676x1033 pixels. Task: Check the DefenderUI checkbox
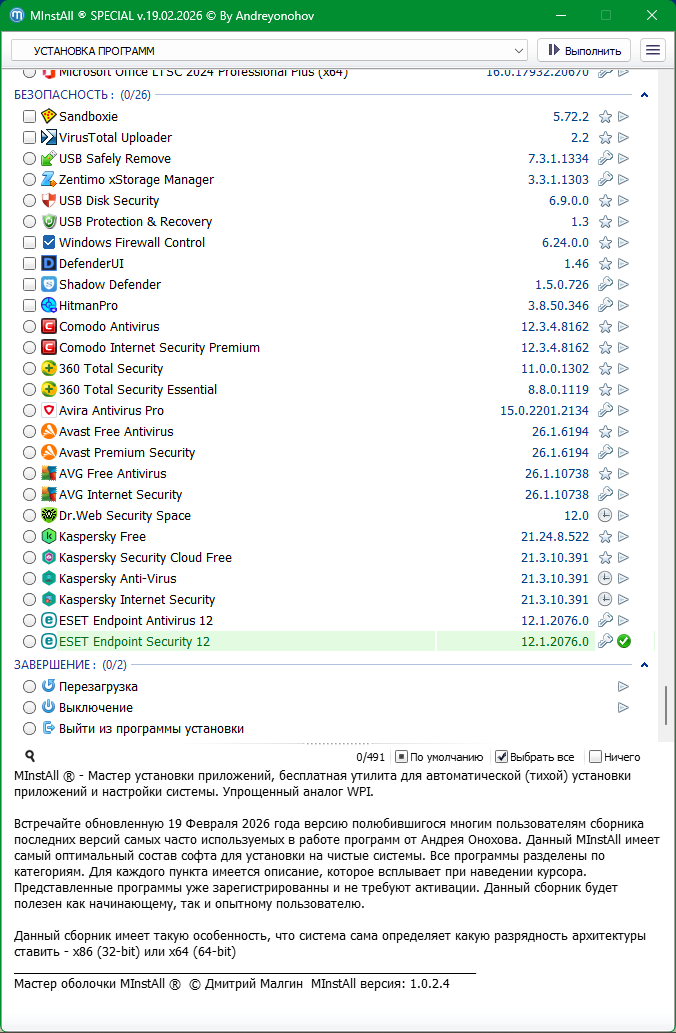click(x=29, y=264)
